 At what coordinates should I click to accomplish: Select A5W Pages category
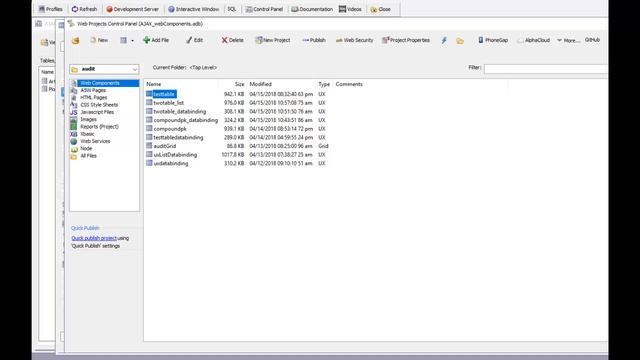(93, 90)
